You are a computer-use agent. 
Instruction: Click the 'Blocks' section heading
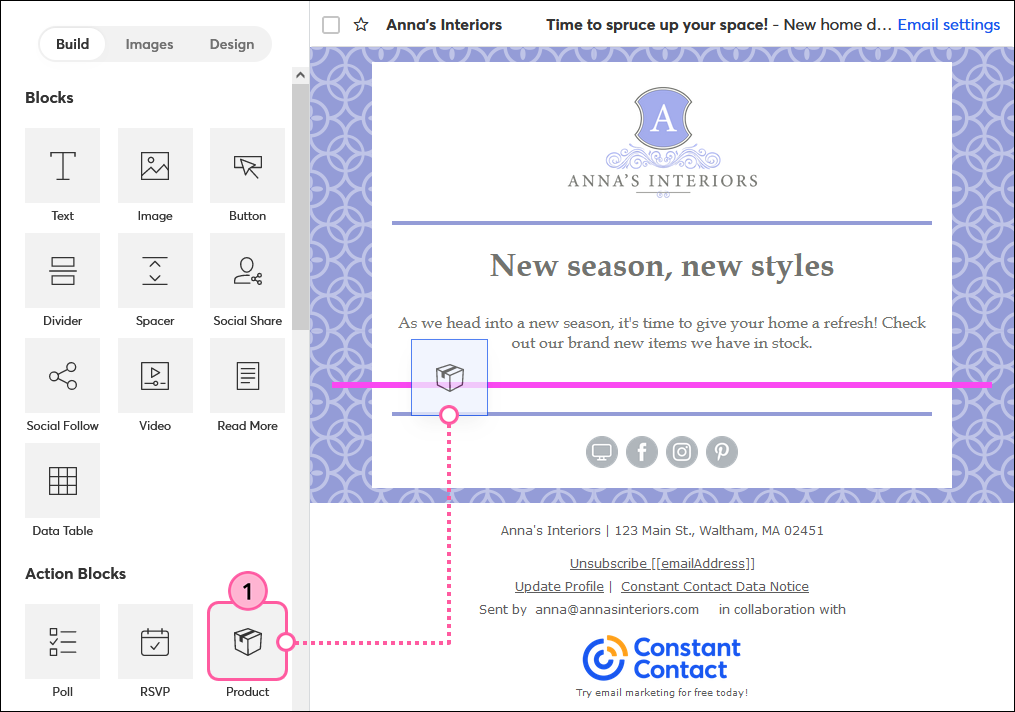(49, 98)
